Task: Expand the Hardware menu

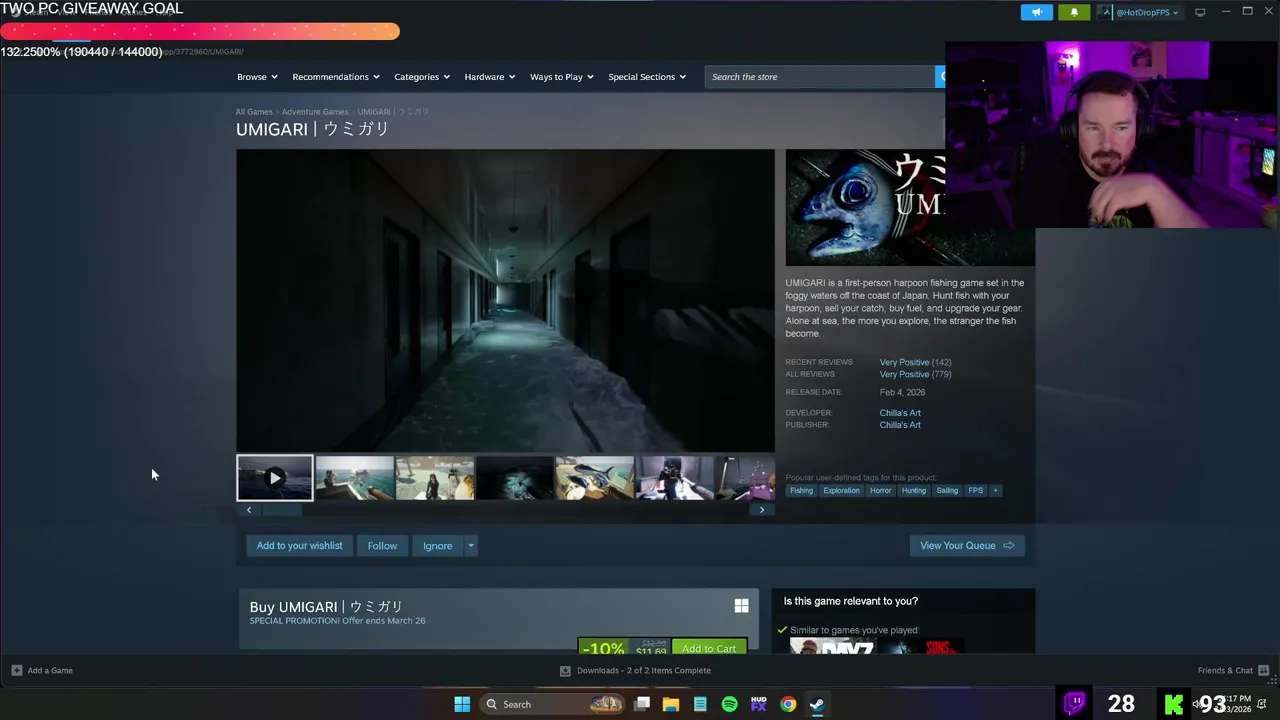Action: (x=490, y=77)
